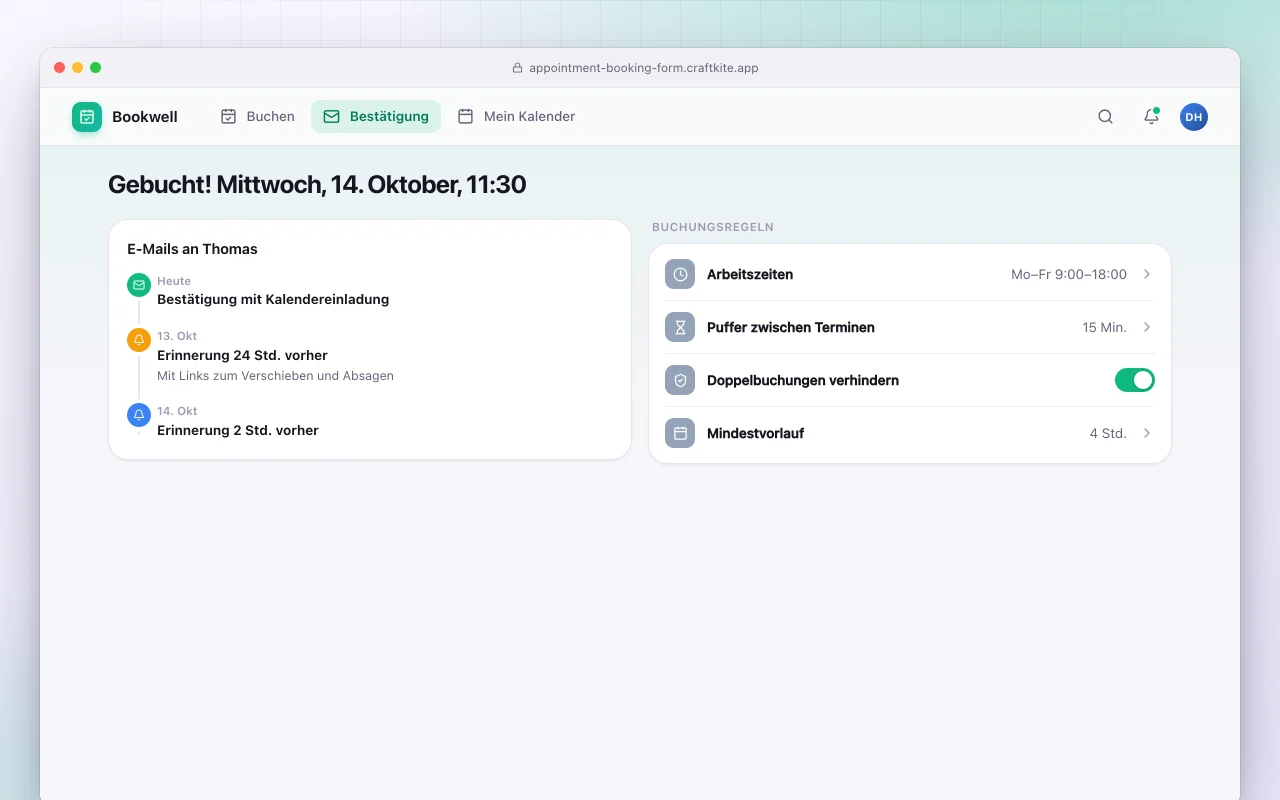Click the blue bell for 14. Okt reminder
Screen dimensions: 1280x800
(139, 415)
